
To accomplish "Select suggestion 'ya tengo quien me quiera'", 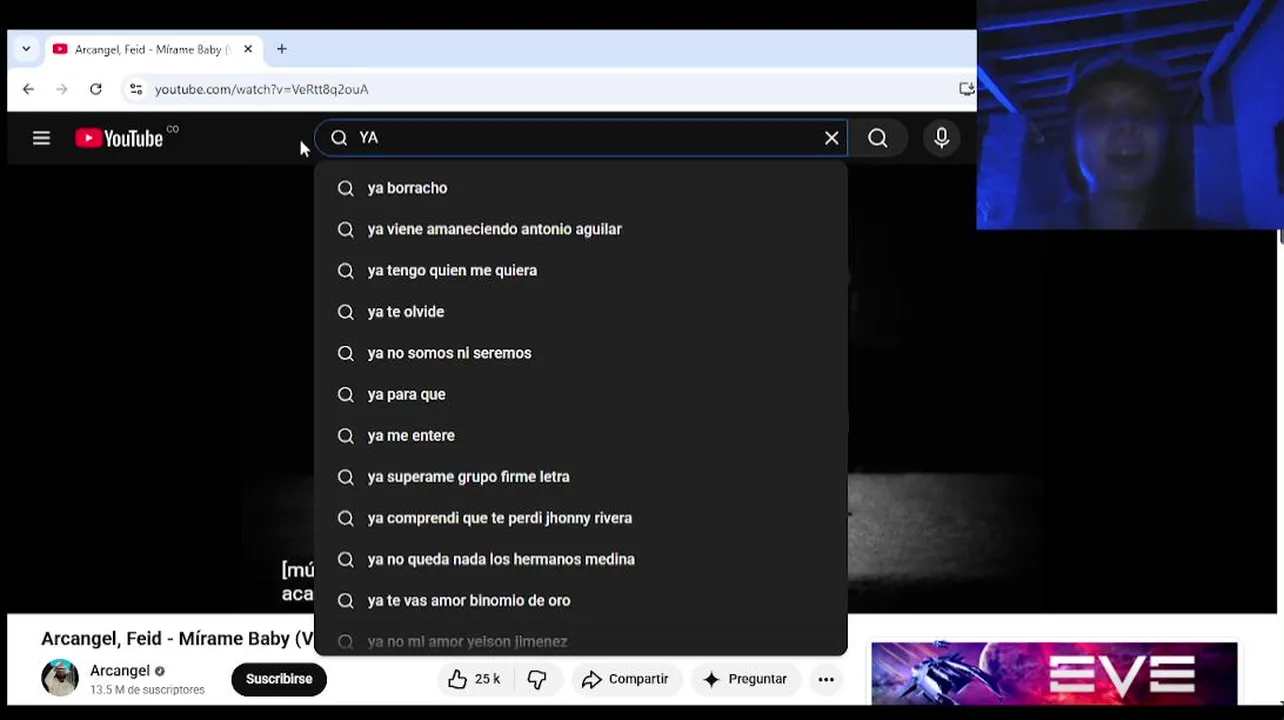I will 580,270.
